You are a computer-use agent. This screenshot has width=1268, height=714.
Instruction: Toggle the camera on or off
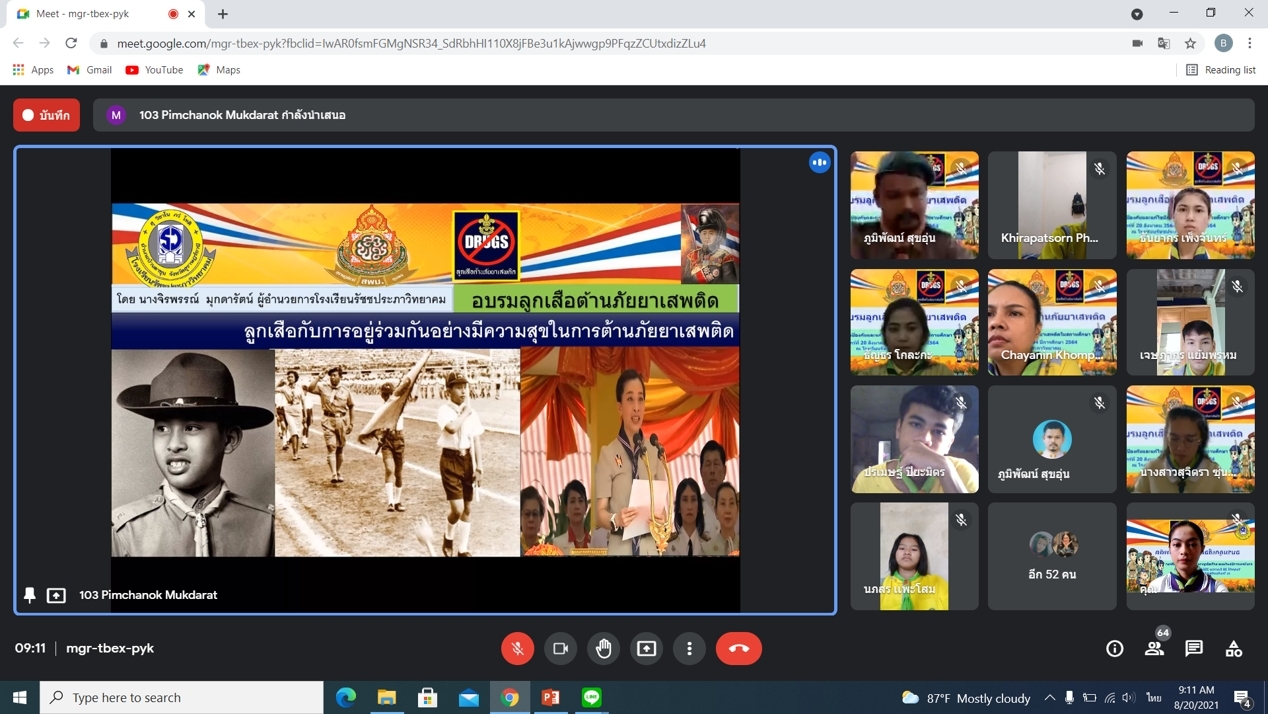pos(560,648)
